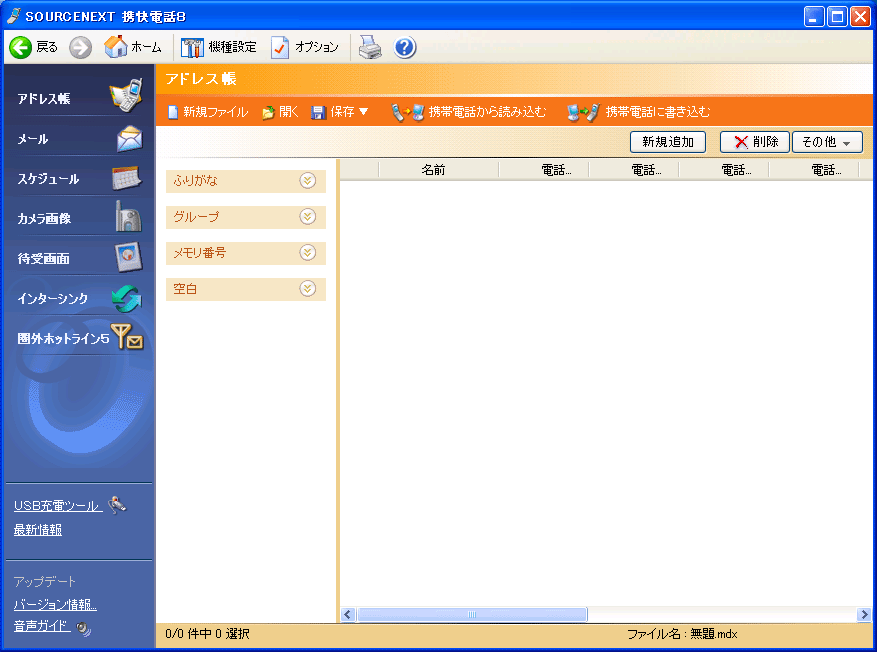This screenshot has height=652, width=877.
Task: Click the 戻る text label
Action: tap(47, 47)
